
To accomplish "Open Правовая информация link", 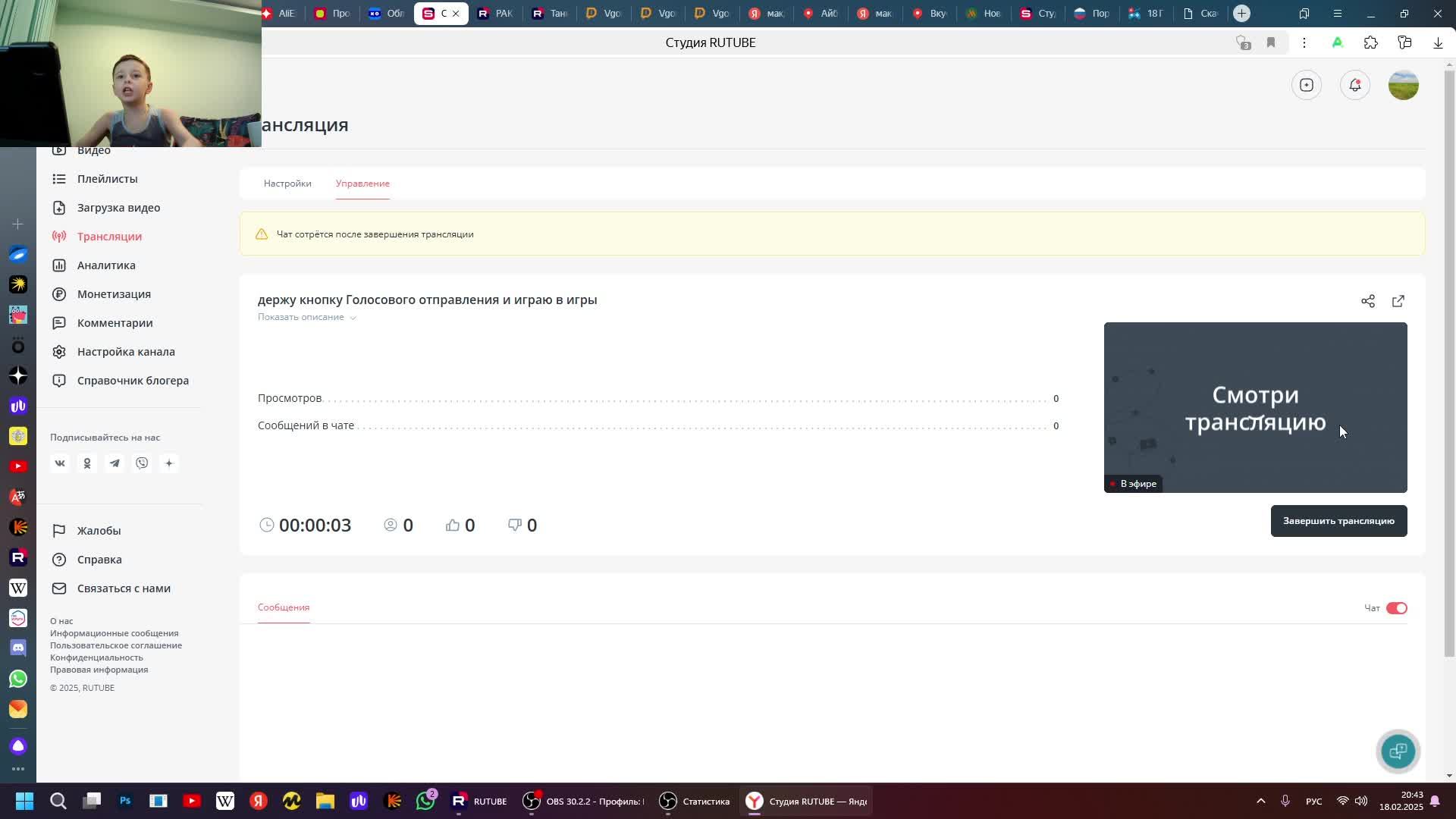I will 99,670.
